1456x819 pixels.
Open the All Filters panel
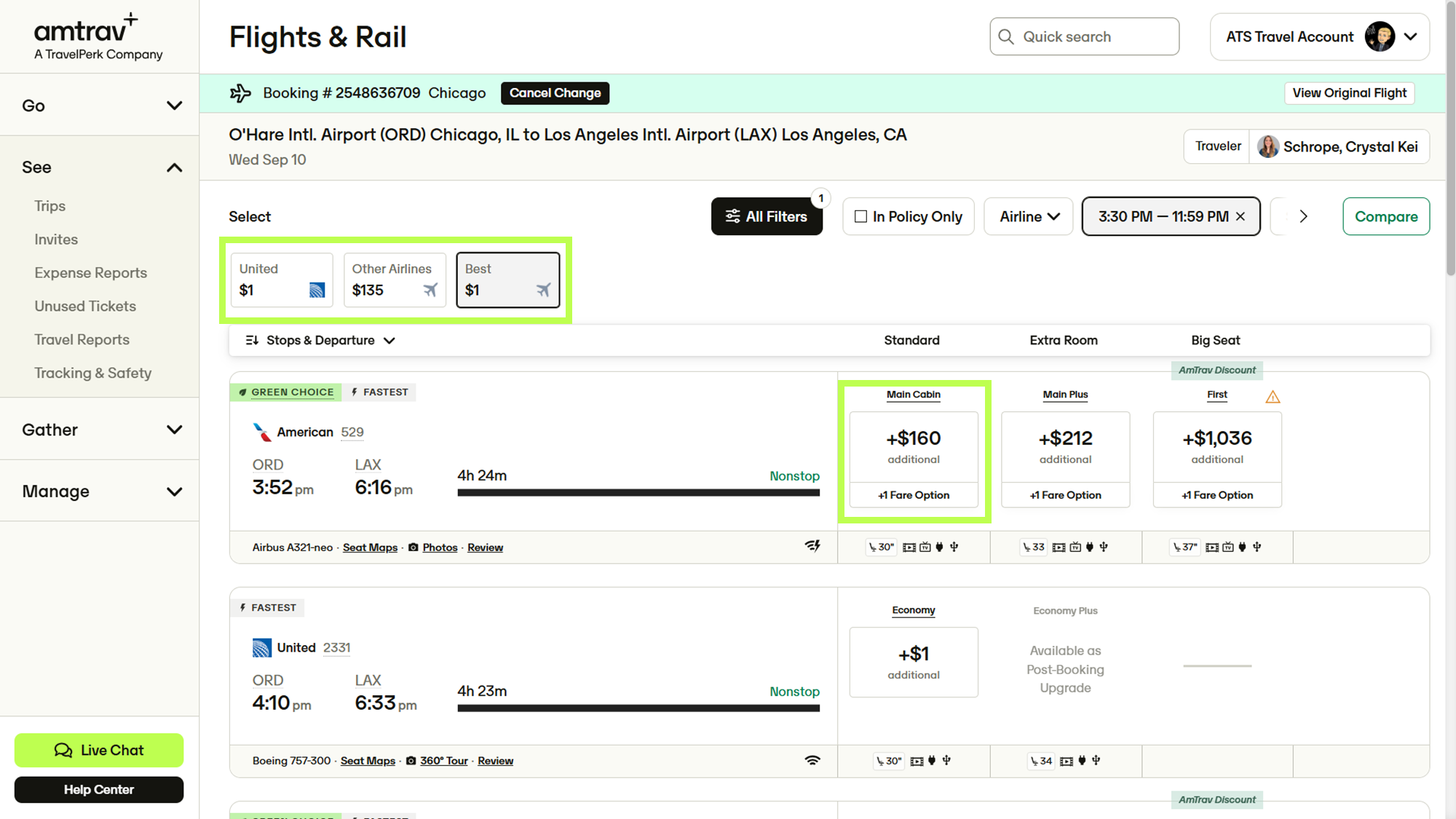(767, 216)
